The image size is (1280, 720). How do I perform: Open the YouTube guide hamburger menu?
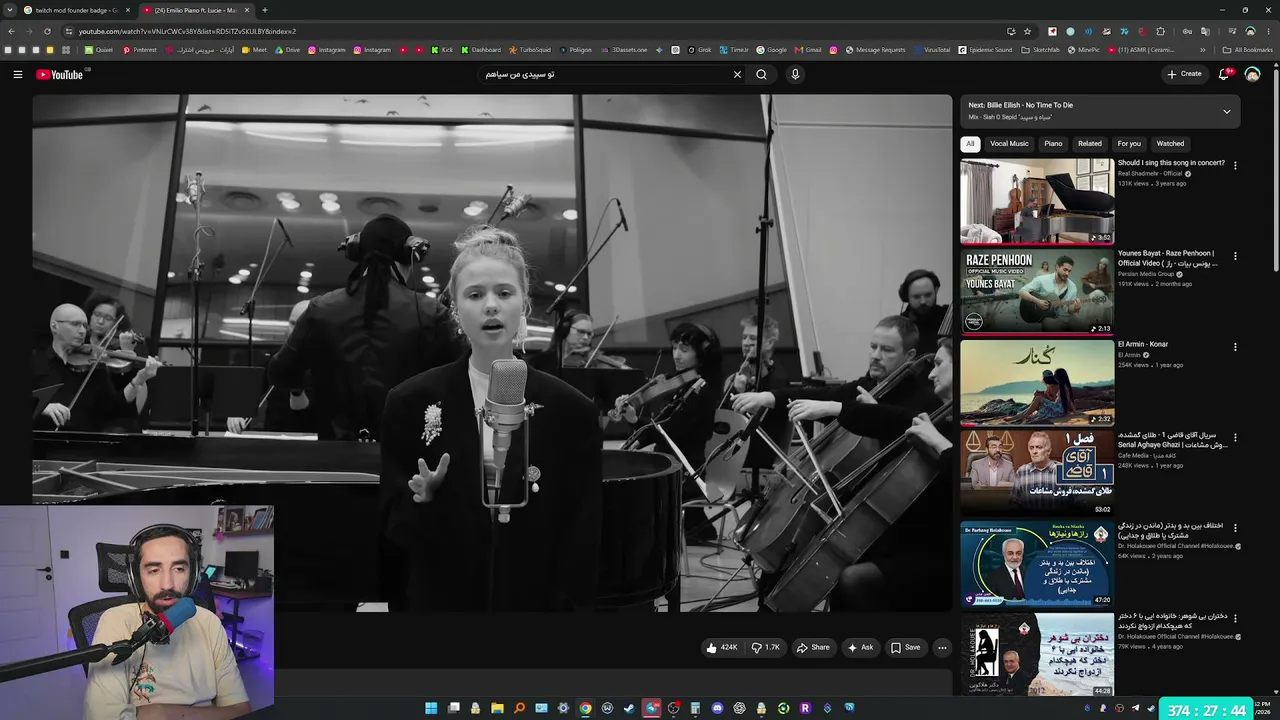point(18,74)
